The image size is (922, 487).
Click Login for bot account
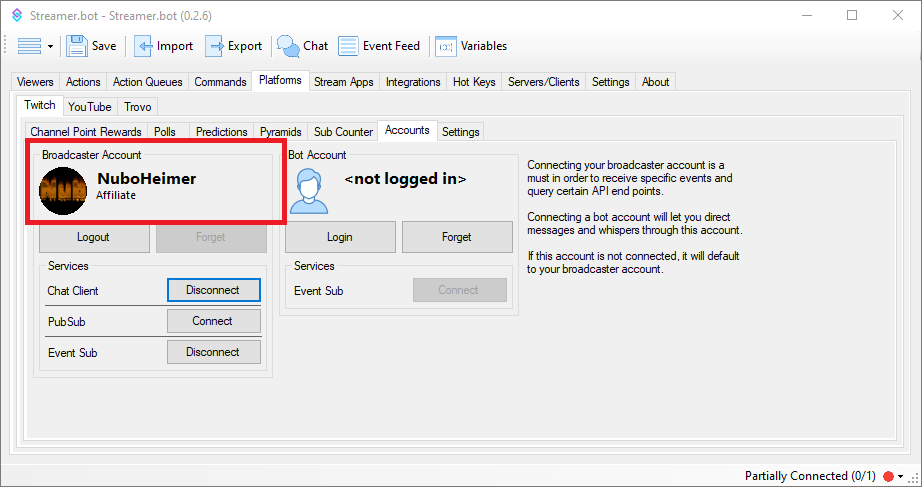pos(340,237)
